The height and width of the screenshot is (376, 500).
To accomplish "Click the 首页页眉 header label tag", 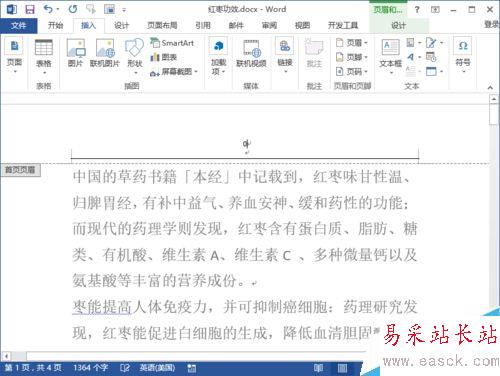I will (20, 170).
